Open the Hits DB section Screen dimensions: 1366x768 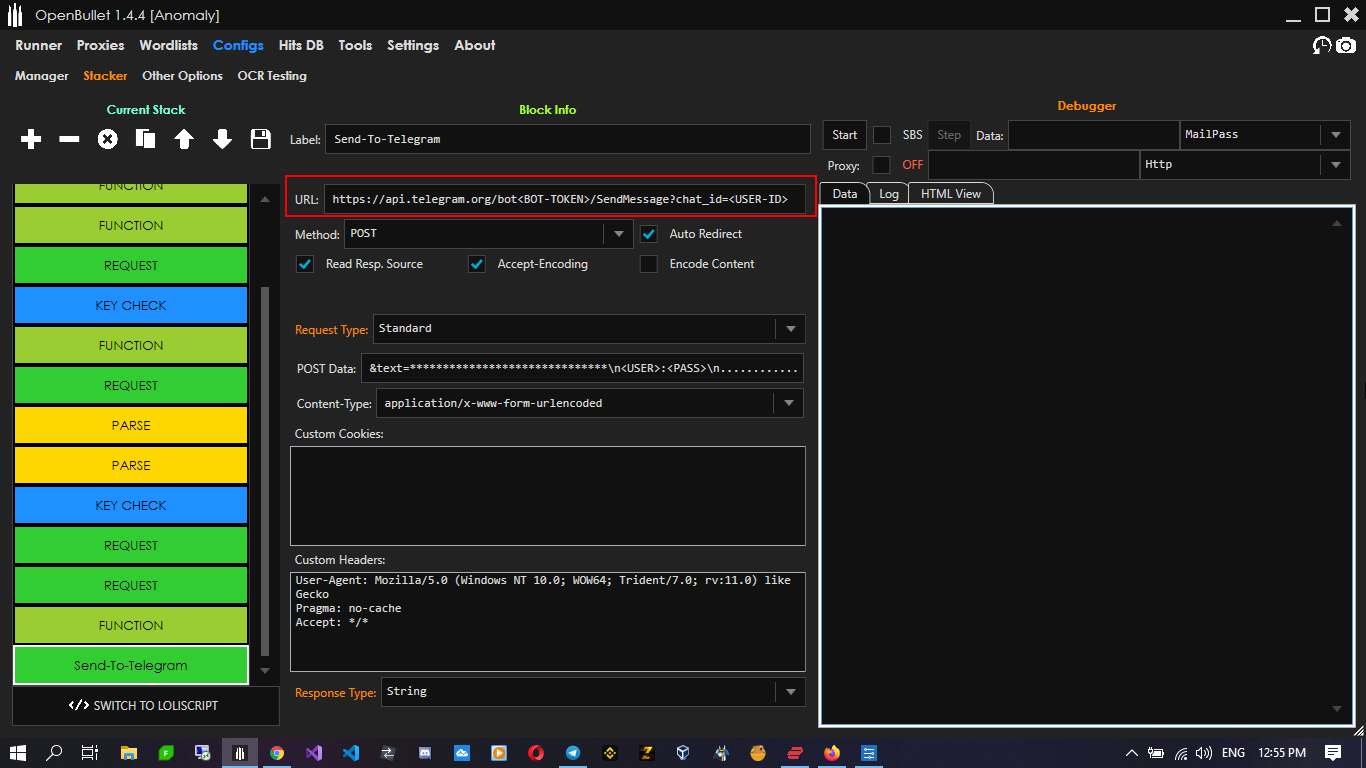[301, 45]
